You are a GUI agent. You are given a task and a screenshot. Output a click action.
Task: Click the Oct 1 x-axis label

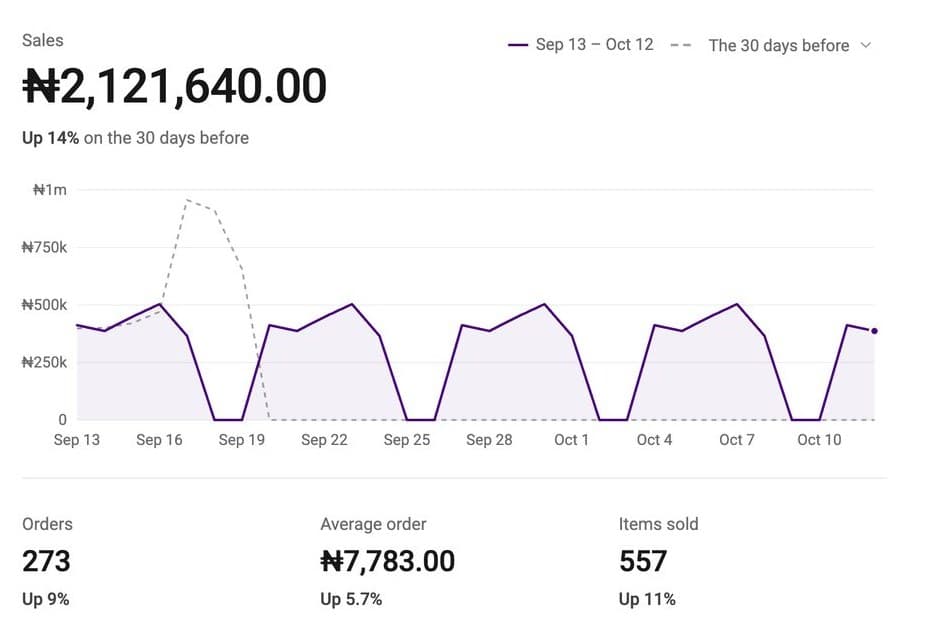tap(571, 440)
